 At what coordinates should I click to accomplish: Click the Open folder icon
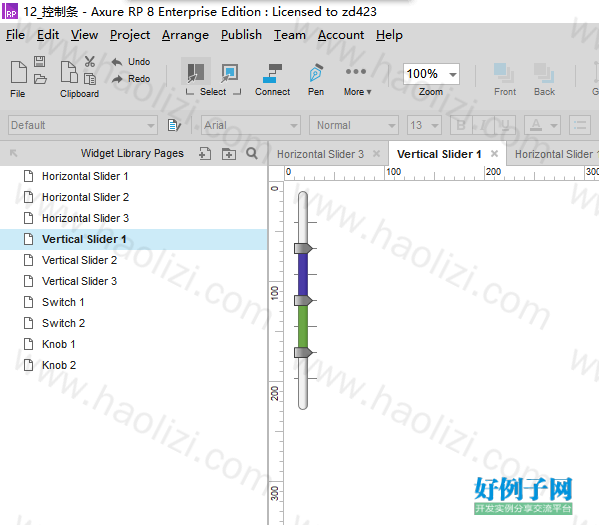[x=40, y=79]
